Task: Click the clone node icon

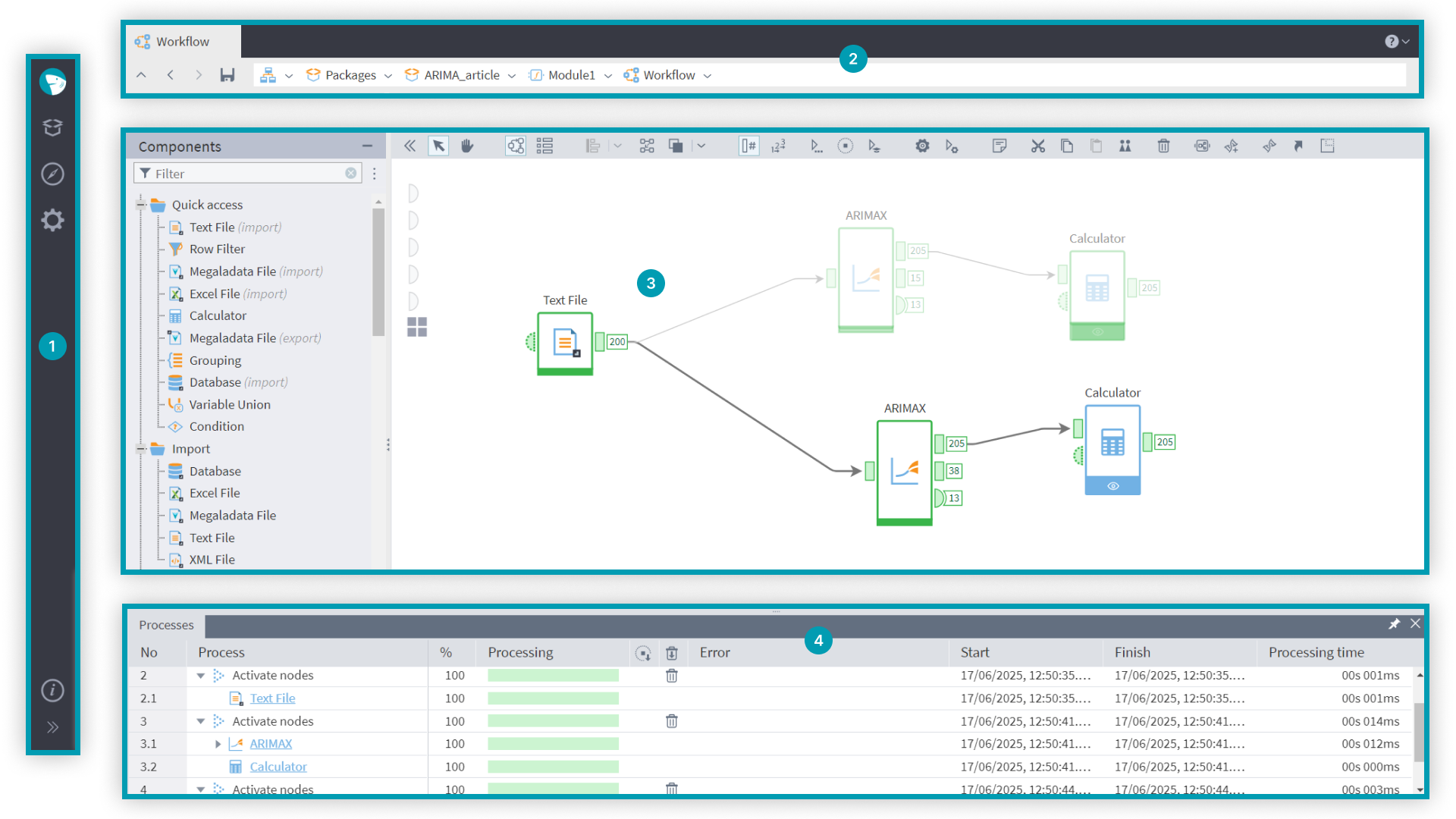Action: coord(1125,146)
